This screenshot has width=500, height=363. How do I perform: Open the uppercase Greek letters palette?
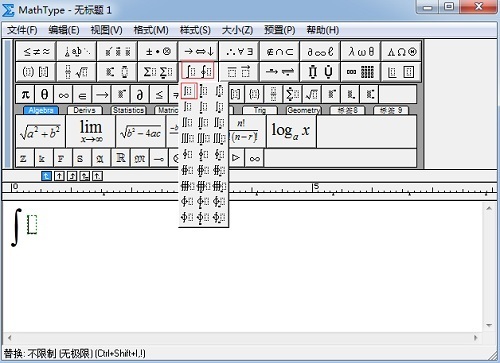[401, 51]
